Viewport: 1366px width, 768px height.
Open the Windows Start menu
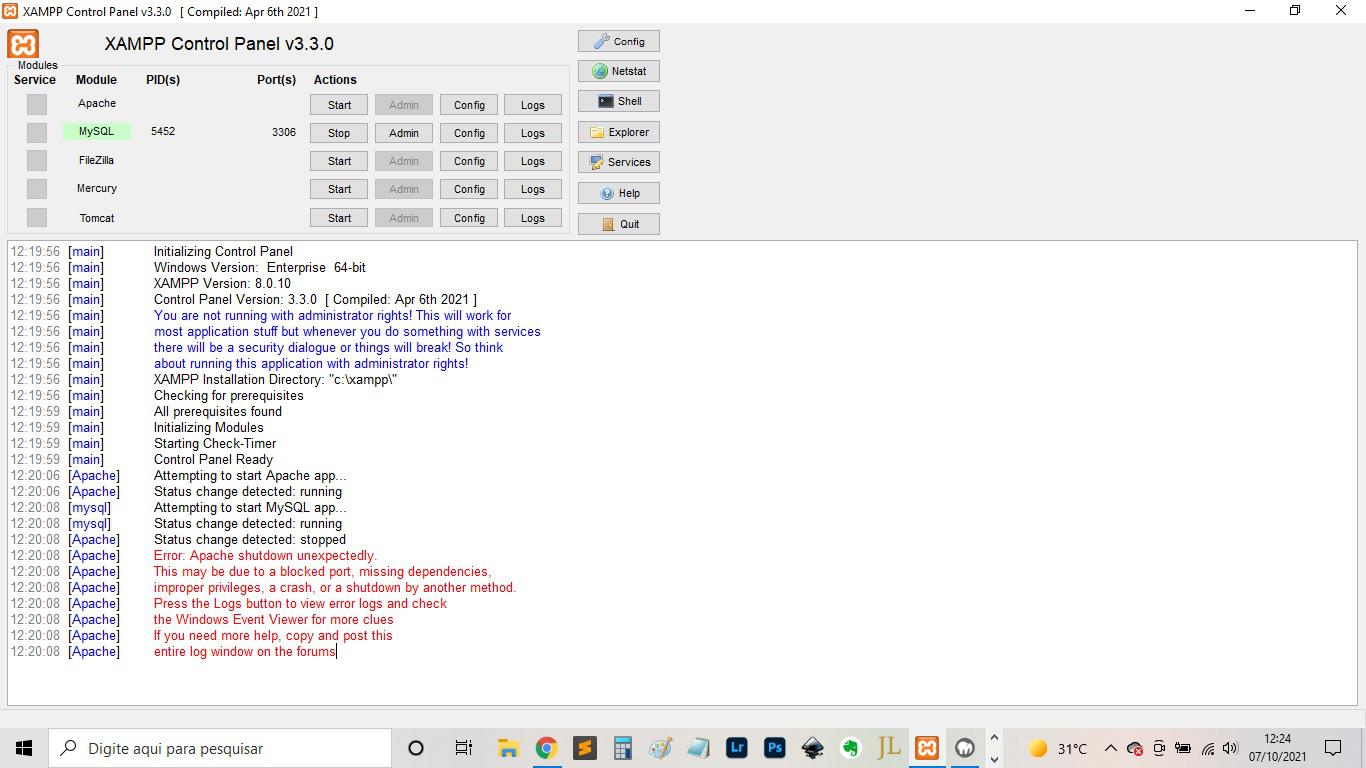pos(24,748)
